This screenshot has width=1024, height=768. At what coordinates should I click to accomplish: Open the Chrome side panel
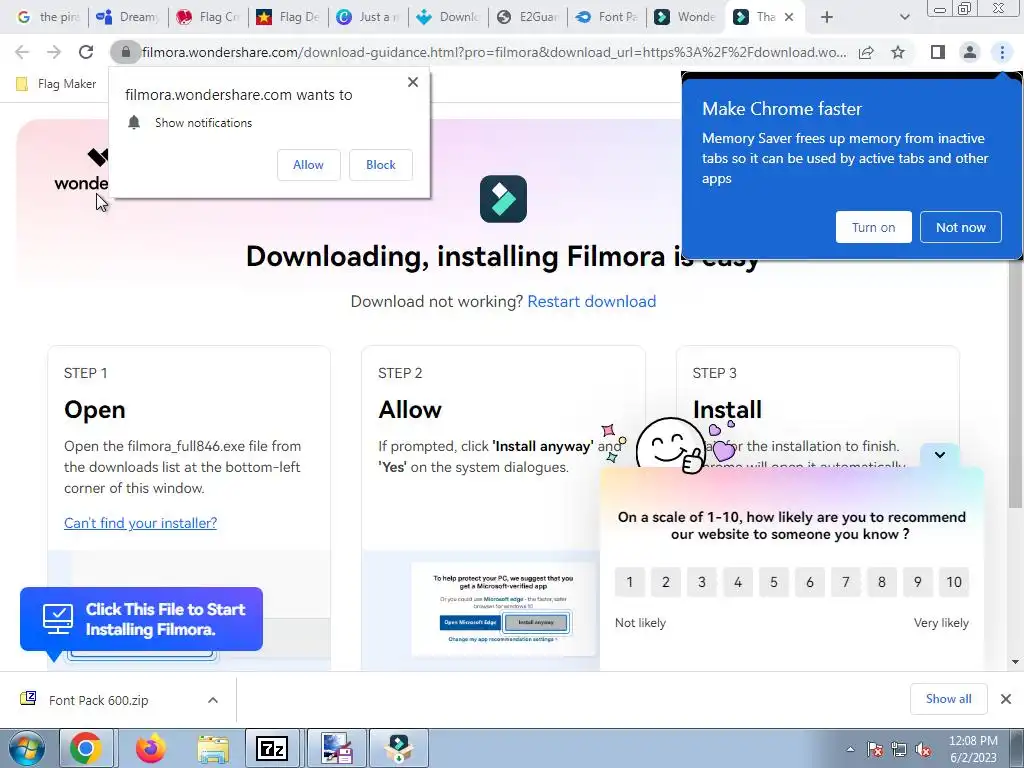(x=938, y=52)
